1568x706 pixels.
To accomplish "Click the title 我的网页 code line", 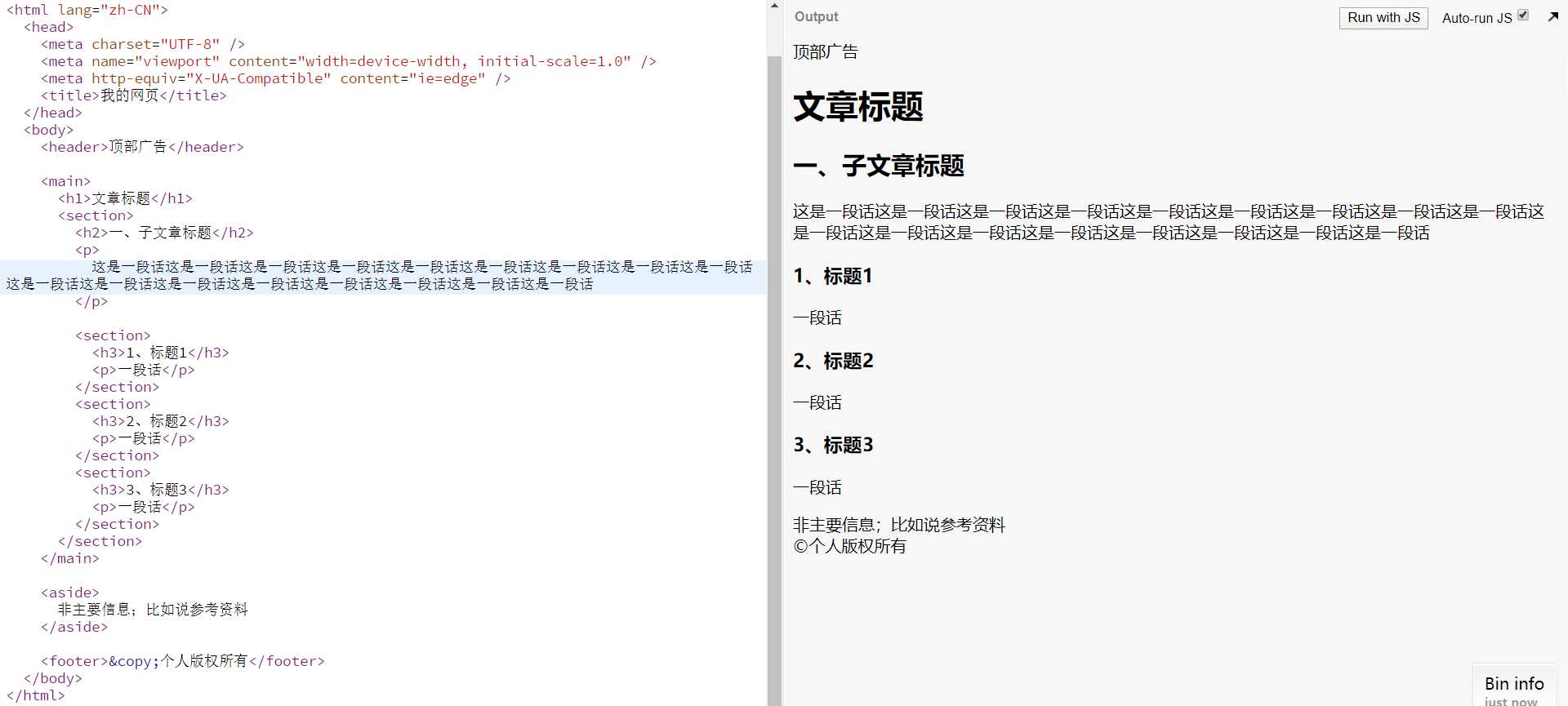I will pos(134,95).
